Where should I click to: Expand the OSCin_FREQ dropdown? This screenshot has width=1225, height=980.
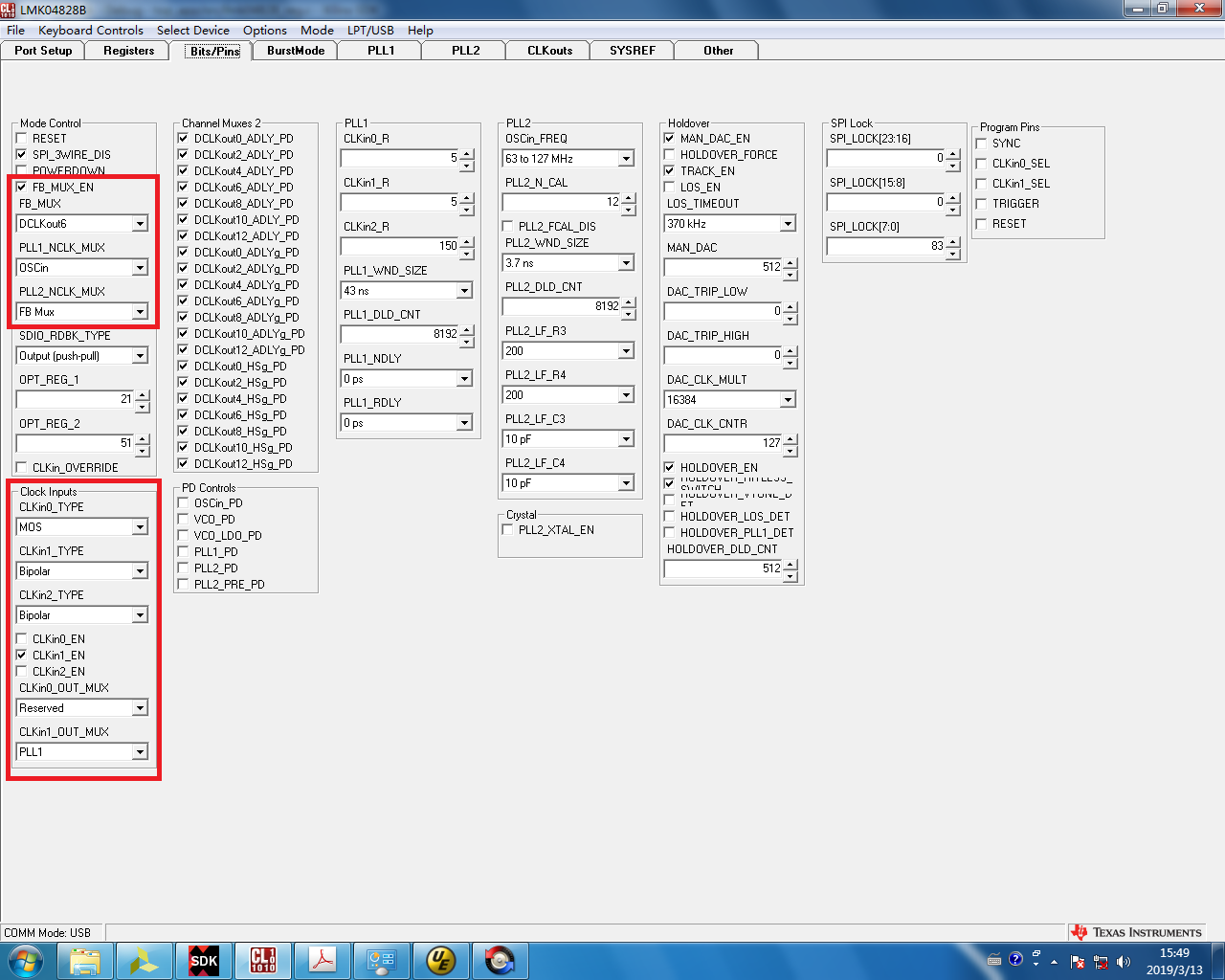click(626, 159)
